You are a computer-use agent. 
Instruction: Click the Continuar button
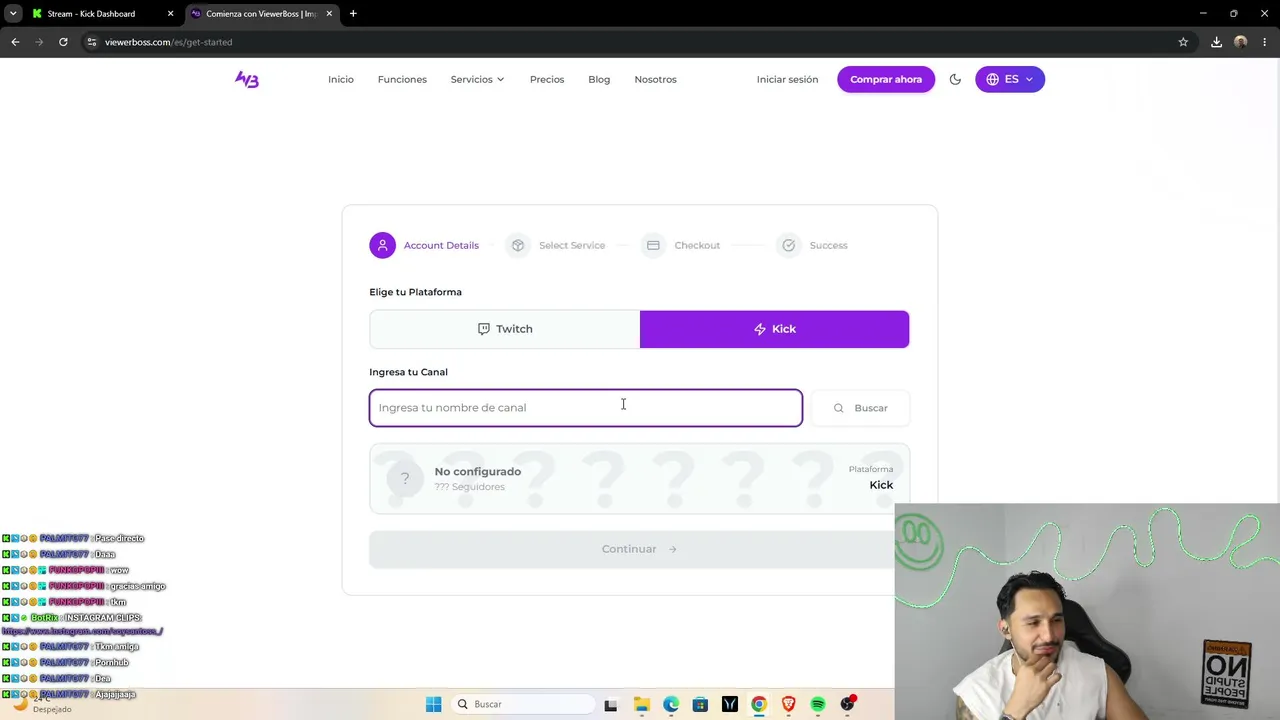pyautogui.click(x=639, y=549)
